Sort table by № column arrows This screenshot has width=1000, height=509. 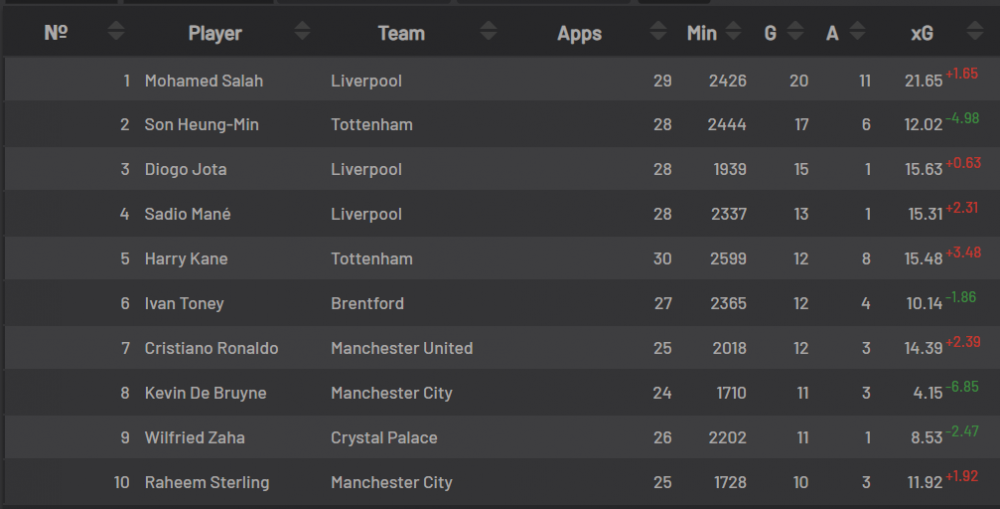116,33
